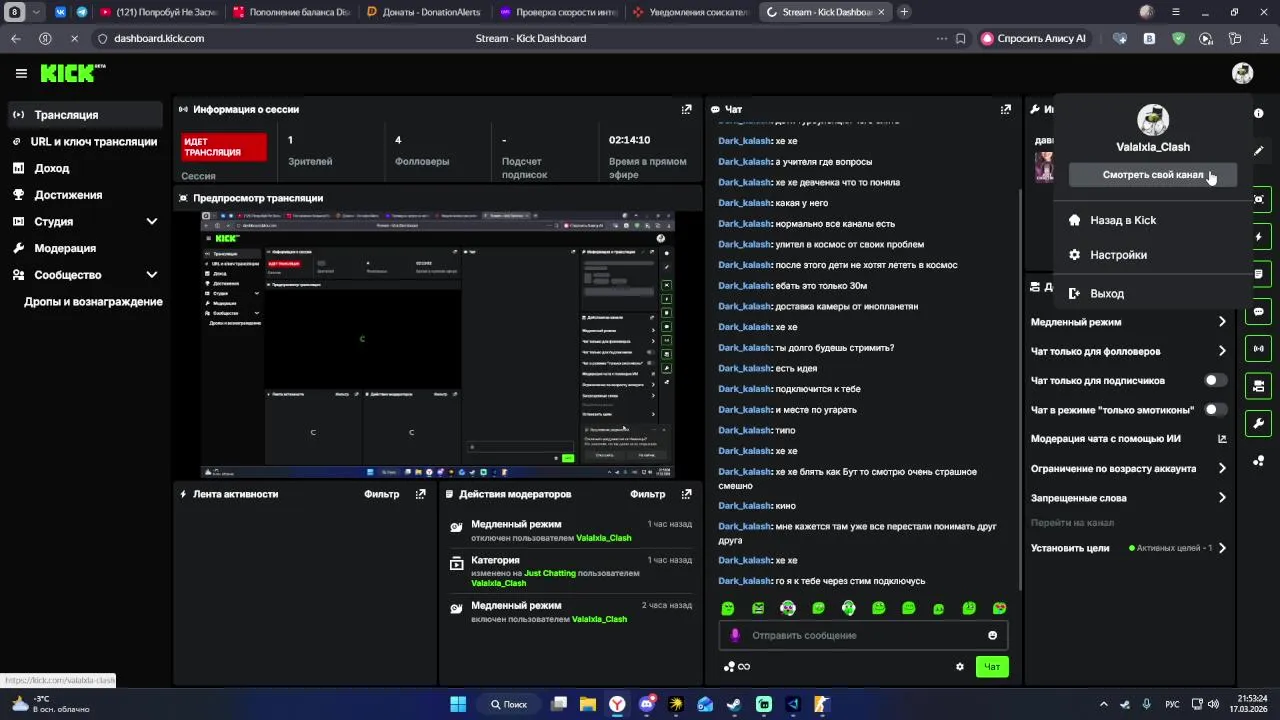Toggle the wrench widget in right sidebar
Image resolution: width=1280 pixels, height=720 pixels.
[1258, 423]
